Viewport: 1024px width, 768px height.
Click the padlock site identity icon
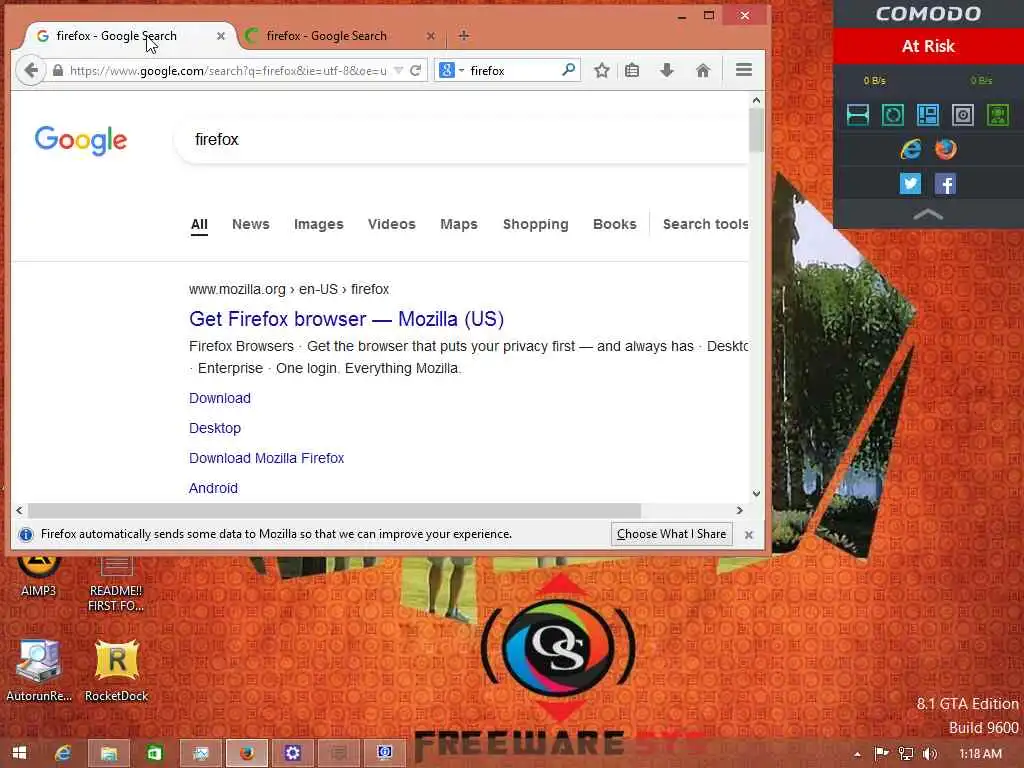(x=58, y=71)
